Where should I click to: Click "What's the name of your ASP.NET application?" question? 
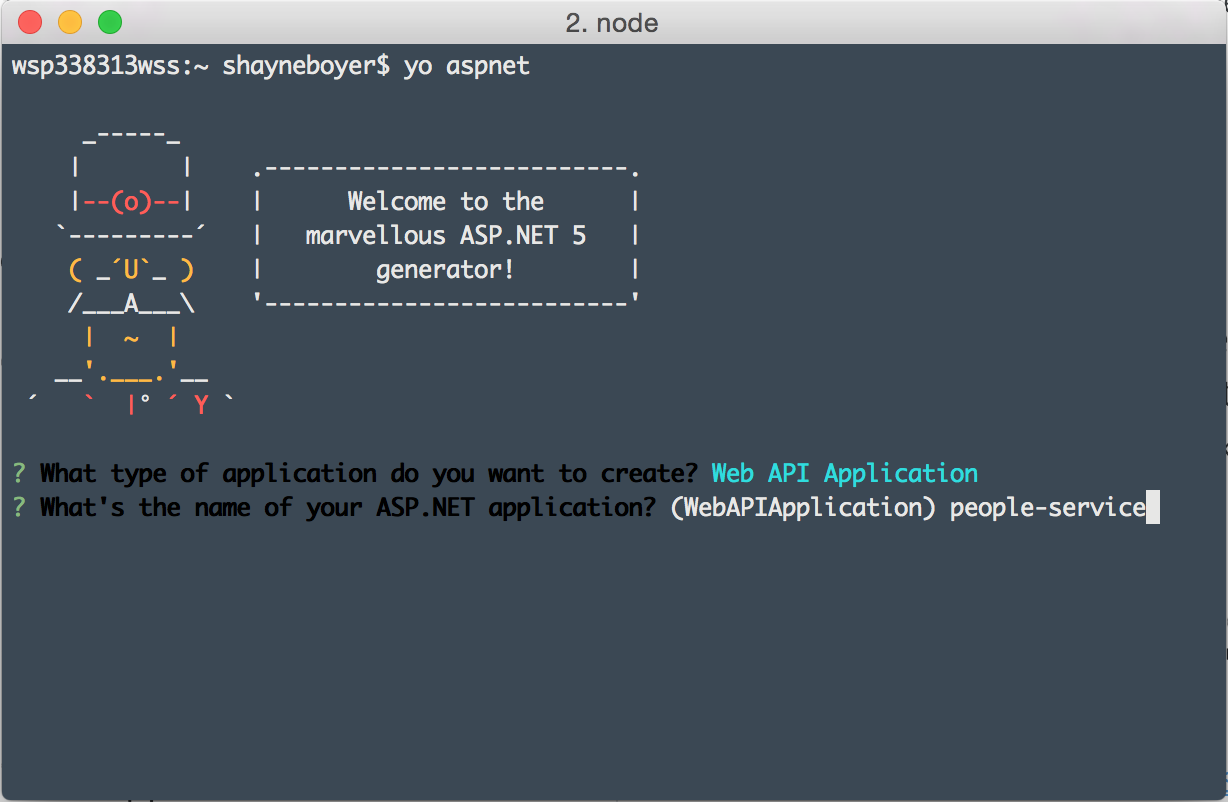[347, 507]
